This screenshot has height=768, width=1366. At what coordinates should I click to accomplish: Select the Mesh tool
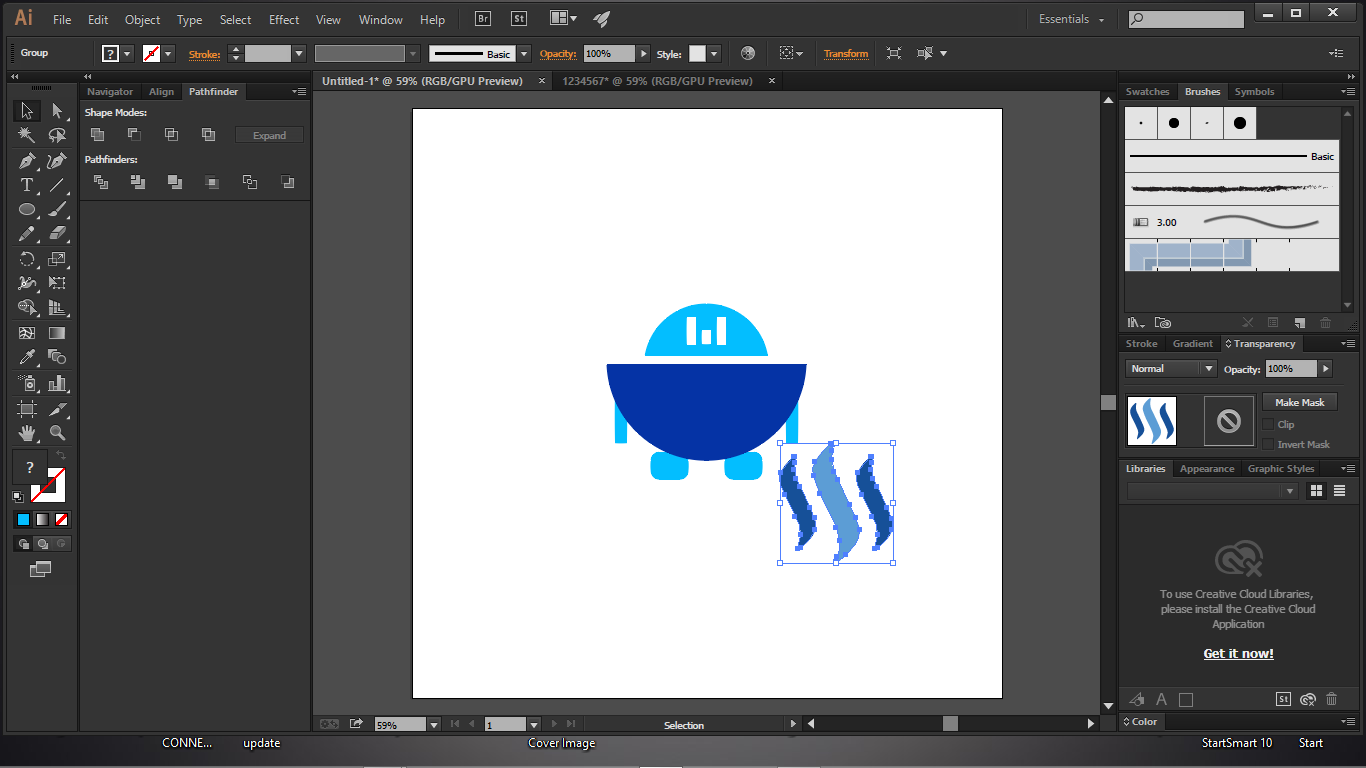click(27, 333)
